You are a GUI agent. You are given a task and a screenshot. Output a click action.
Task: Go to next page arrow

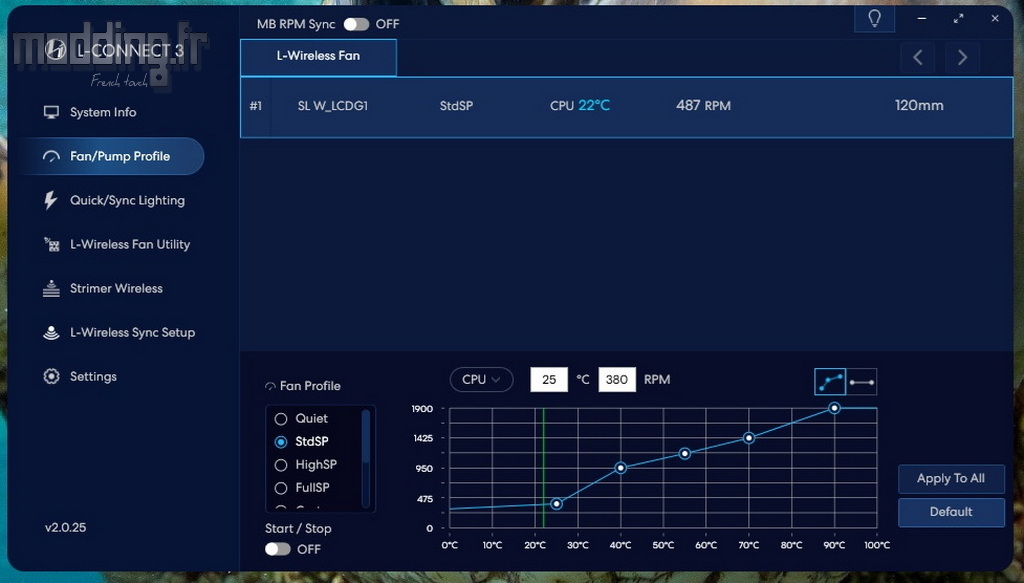coord(962,57)
